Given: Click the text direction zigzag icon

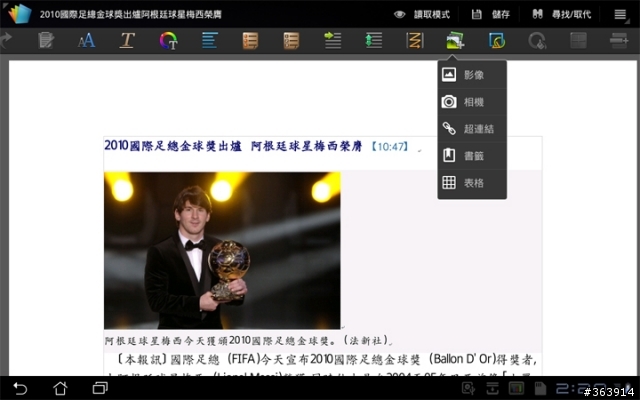Looking at the screenshot, I should coord(415,40).
